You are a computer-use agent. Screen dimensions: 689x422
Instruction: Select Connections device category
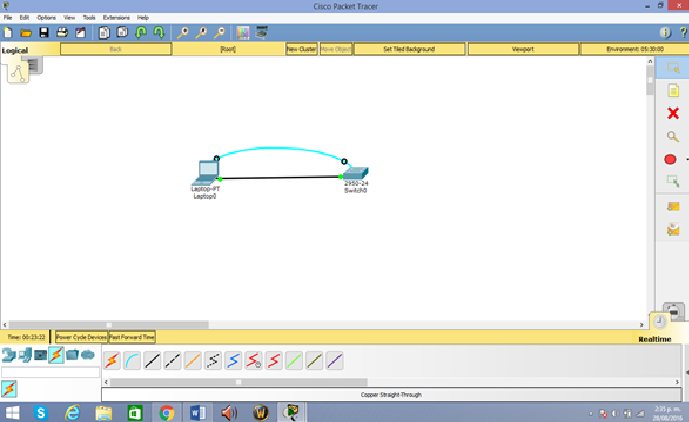click(x=56, y=355)
